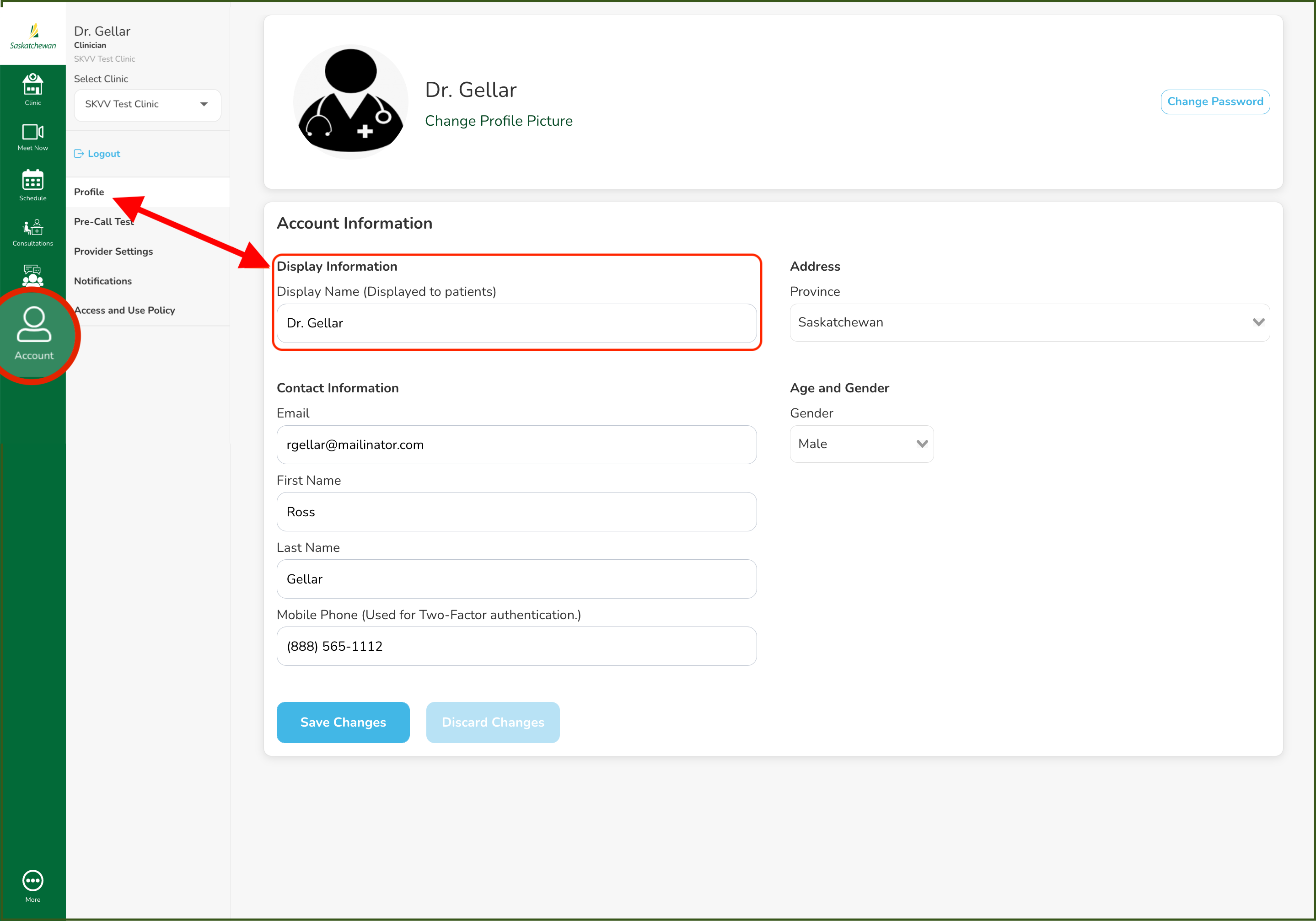The image size is (1316, 921).
Task: Click the Change Profile Picture link
Action: [498, 121]
